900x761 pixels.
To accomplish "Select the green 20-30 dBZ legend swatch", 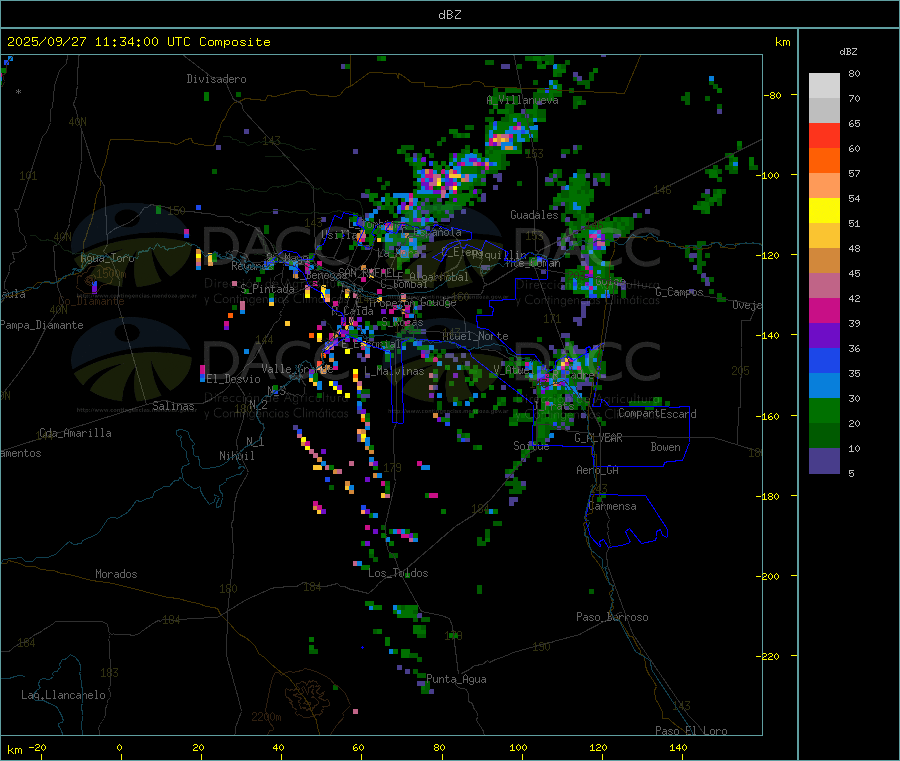I will 824,410.
